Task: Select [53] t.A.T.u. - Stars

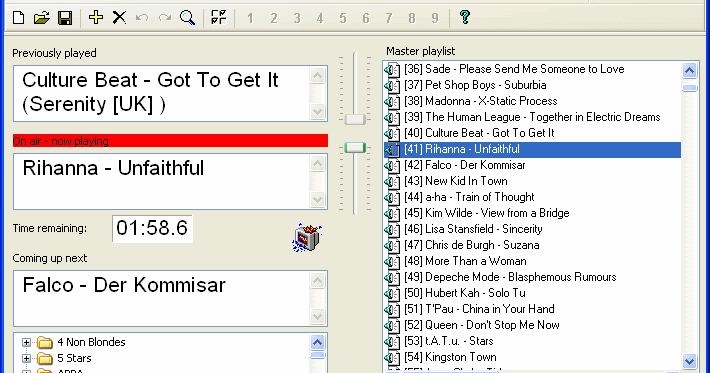Action: point(449,341)
